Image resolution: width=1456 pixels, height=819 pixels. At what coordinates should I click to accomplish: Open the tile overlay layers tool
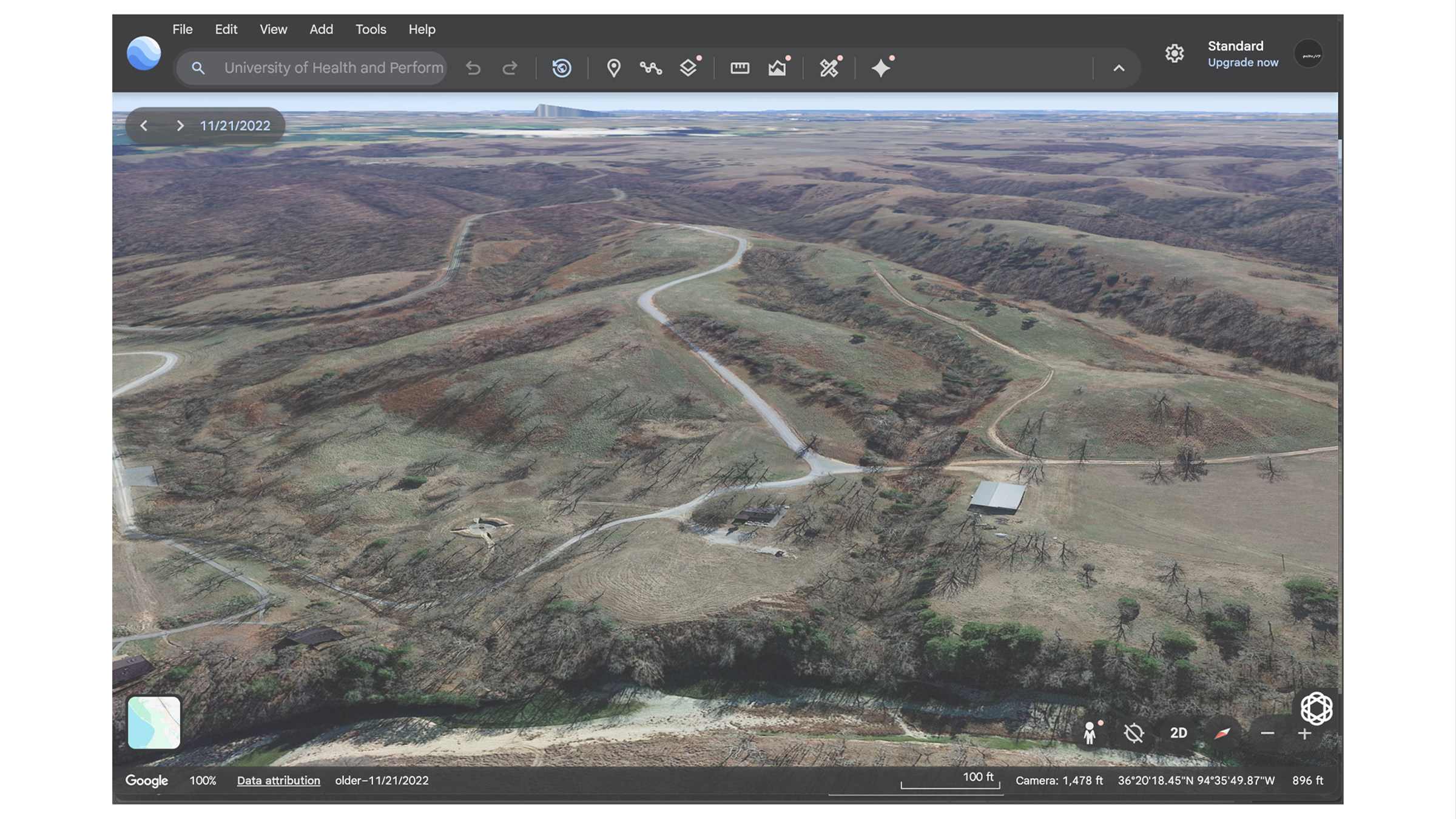pyautogui.click(x=689, y=67)
